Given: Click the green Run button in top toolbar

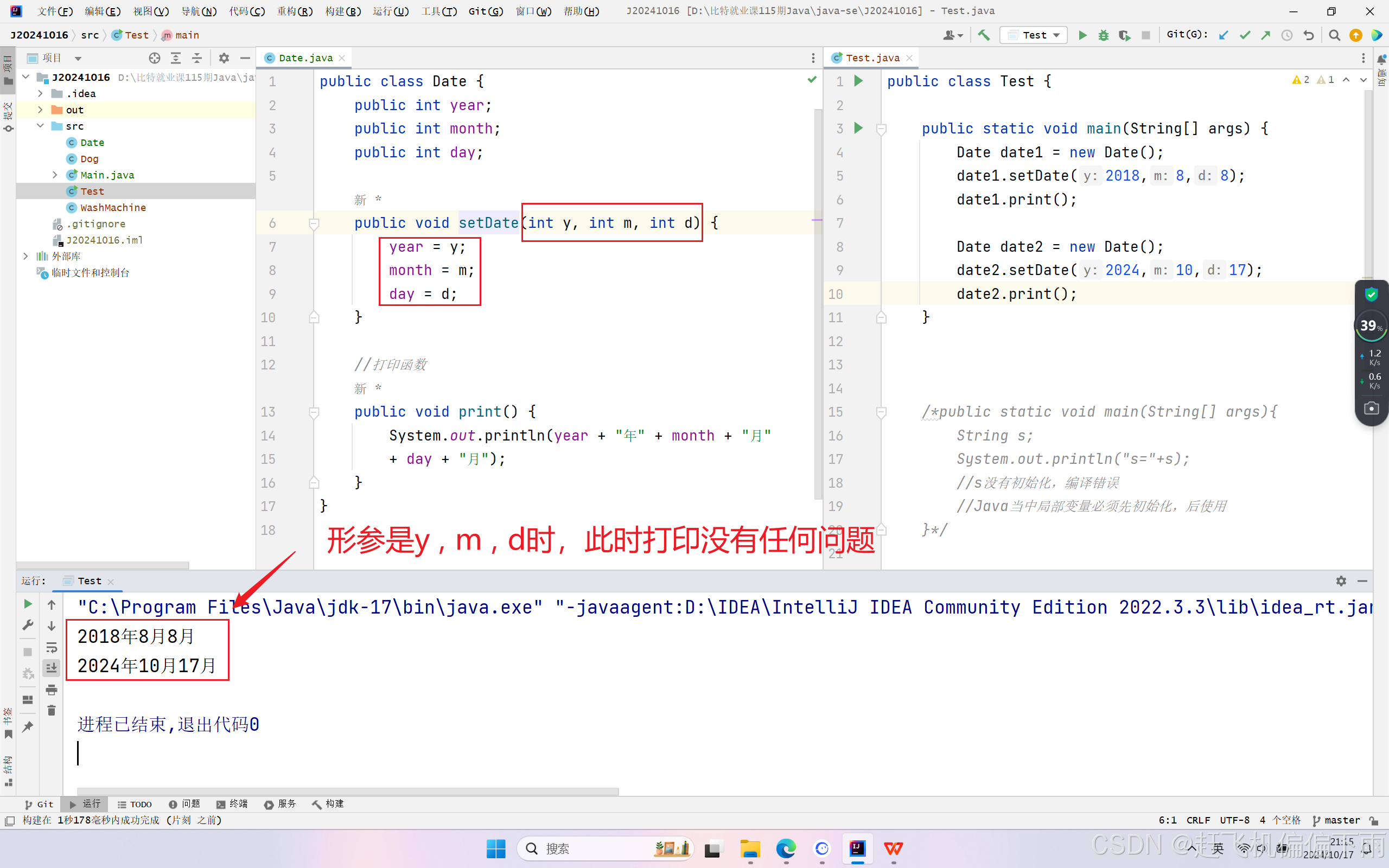Looking at the screenshot, I should point(1082,36).
